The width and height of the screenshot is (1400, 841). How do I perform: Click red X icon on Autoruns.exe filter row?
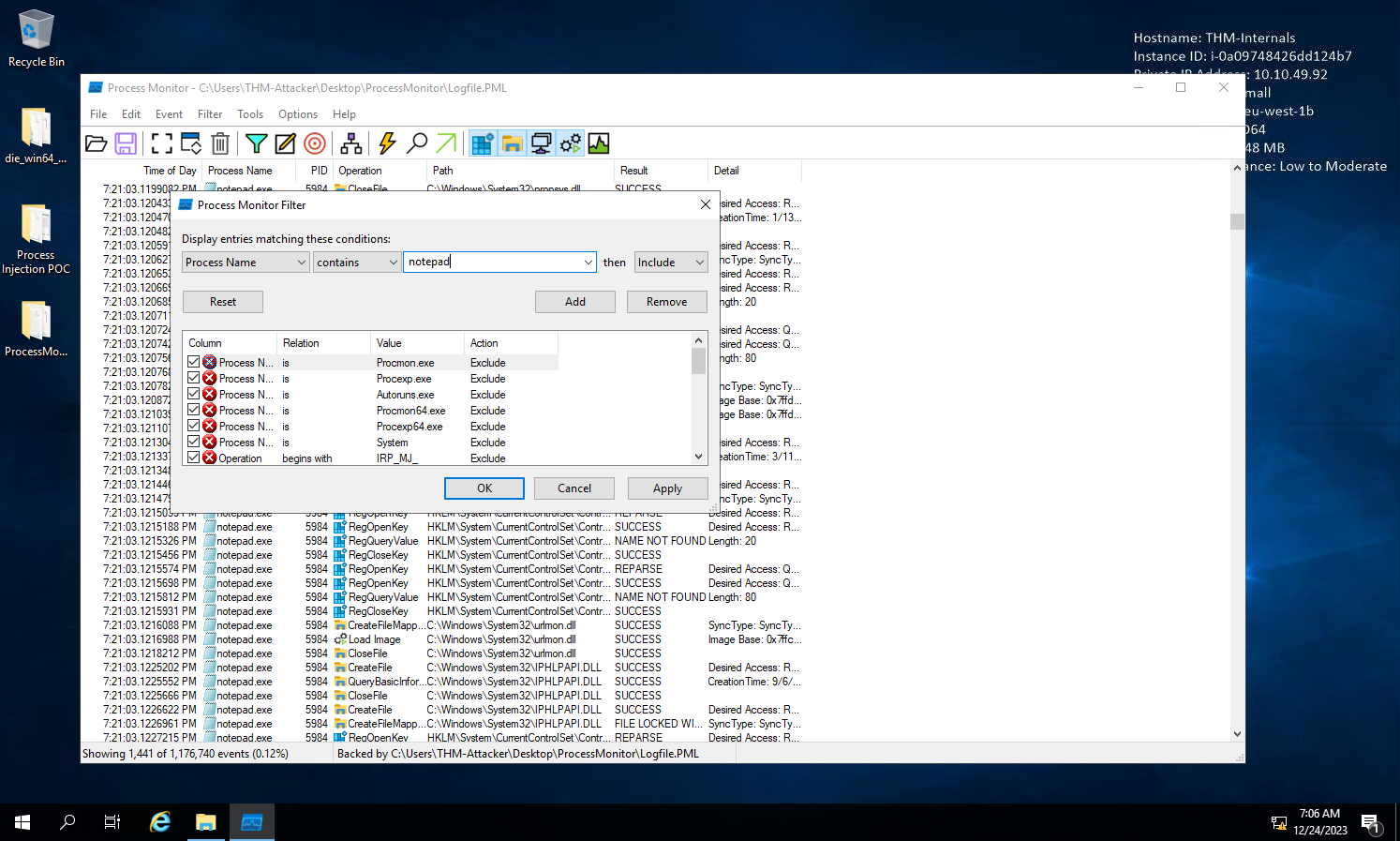(210, 394)
